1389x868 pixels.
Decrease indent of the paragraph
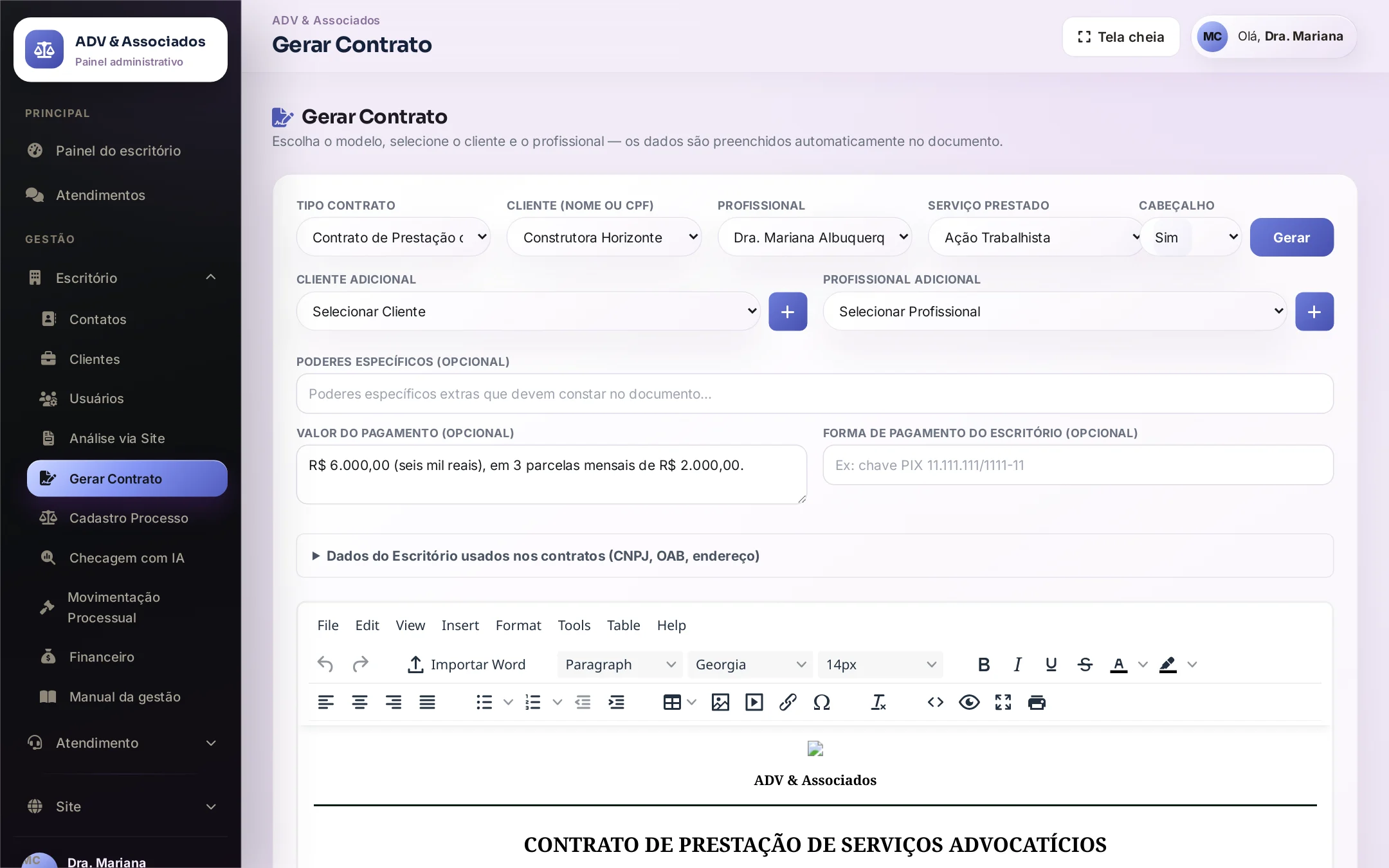pyautogui.click(x=583, y=702)
